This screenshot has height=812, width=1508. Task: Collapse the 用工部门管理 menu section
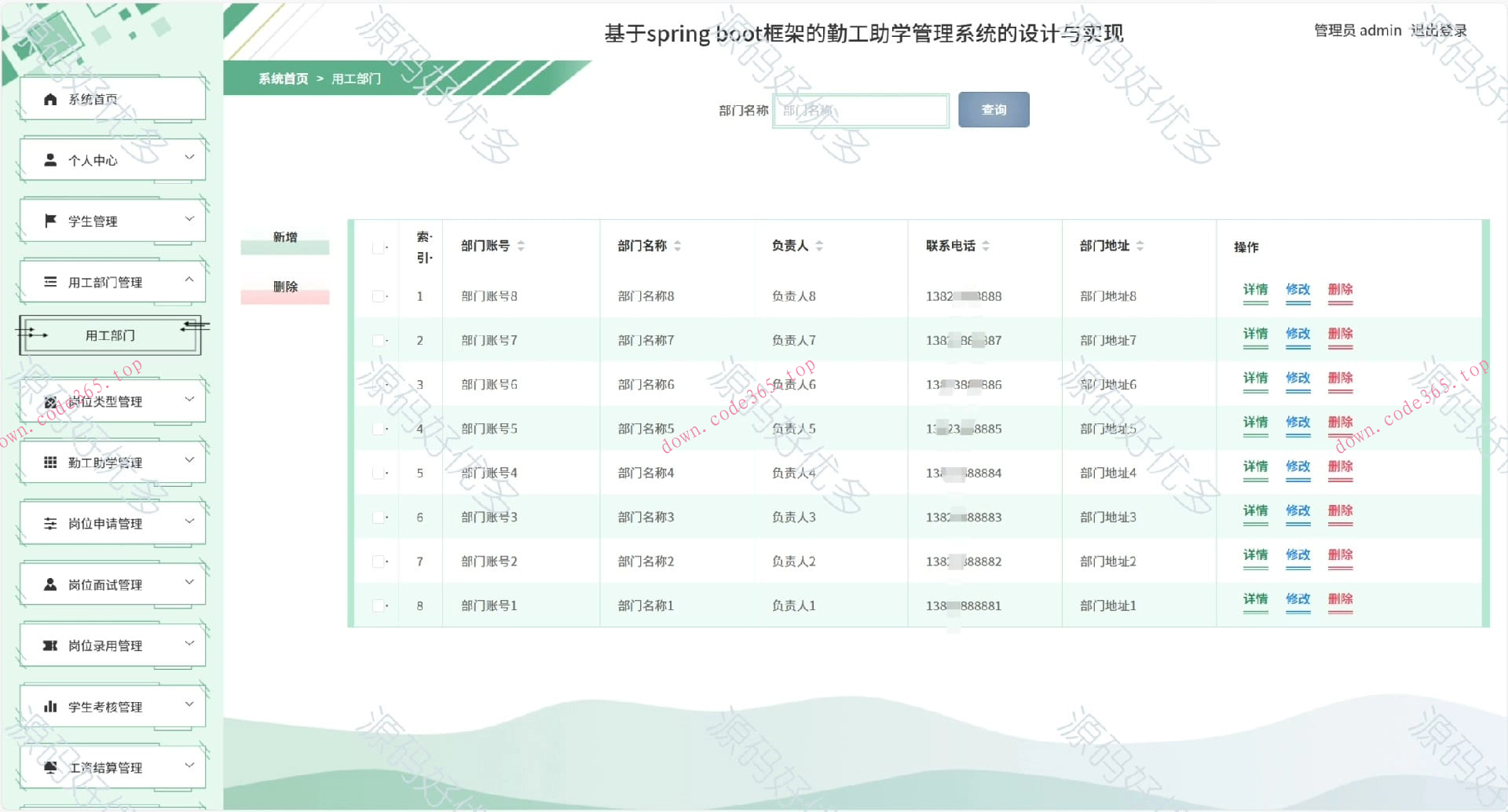coord(188,281)
